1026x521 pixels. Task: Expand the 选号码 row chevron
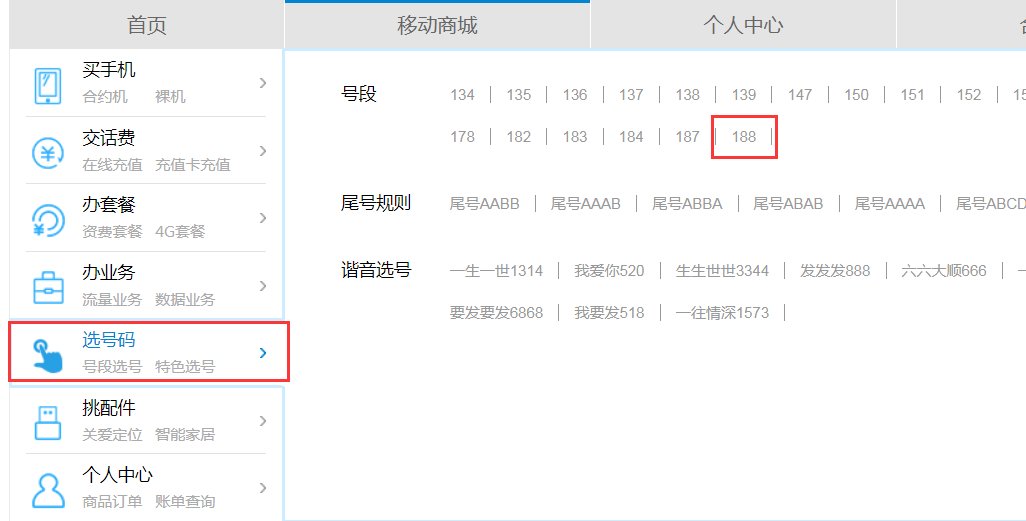pos(262,353)
